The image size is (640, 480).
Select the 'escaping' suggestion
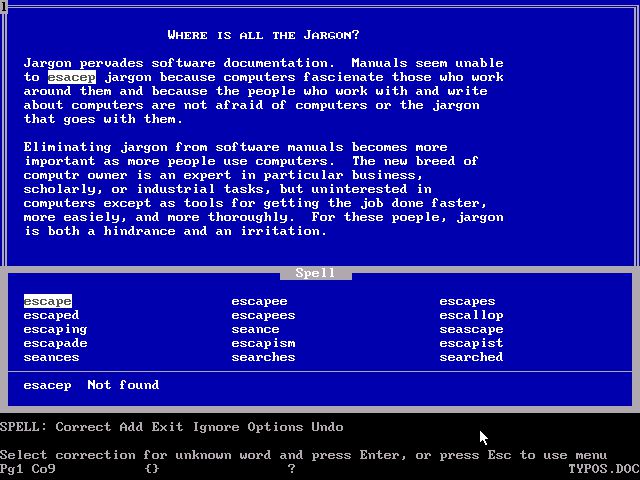tap(55, 329)
